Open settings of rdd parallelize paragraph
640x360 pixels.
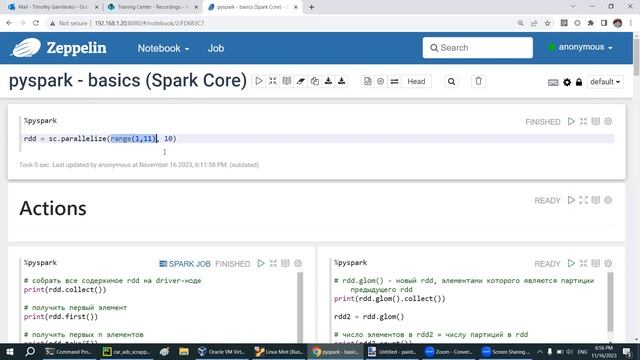pyautogui.click(x=608, y=121)
